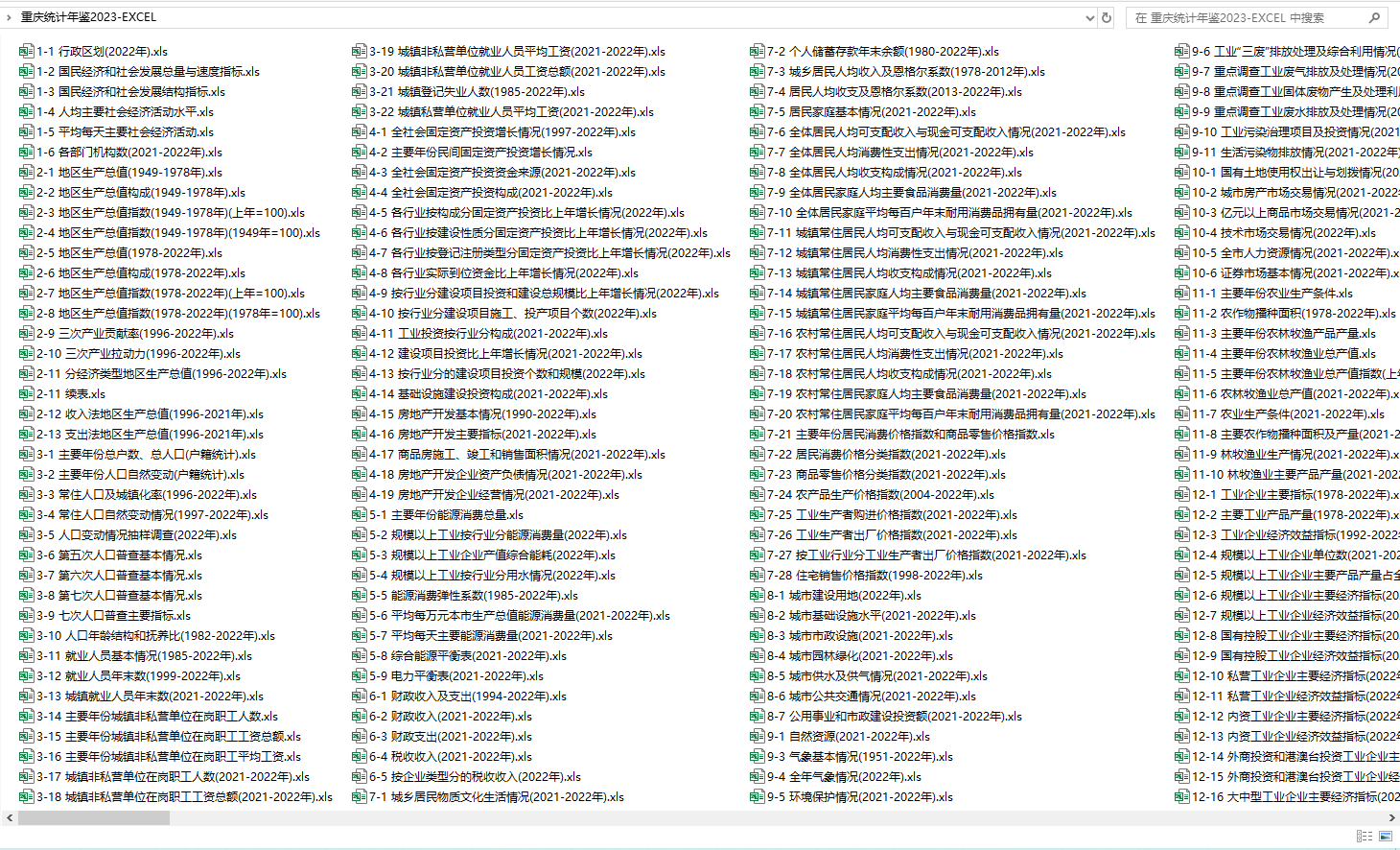Switch to large icons view in the status bar

pyautogui.click(x=1386, y=837)
